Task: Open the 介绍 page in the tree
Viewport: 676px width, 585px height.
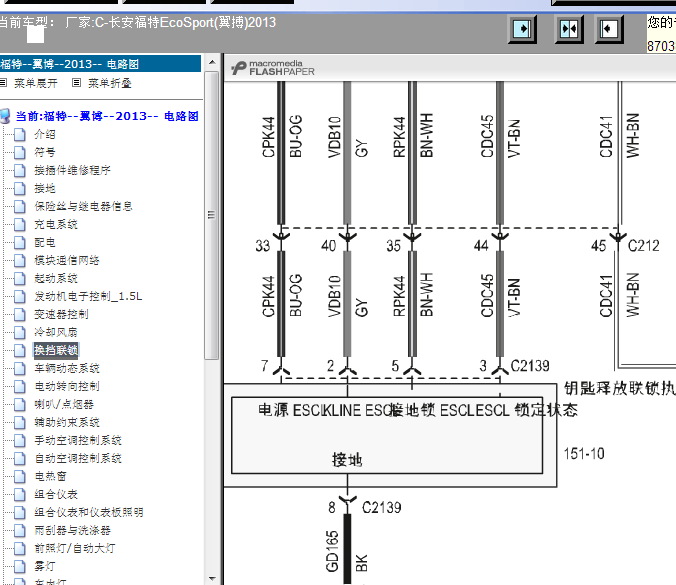Action: click(45, 134)
